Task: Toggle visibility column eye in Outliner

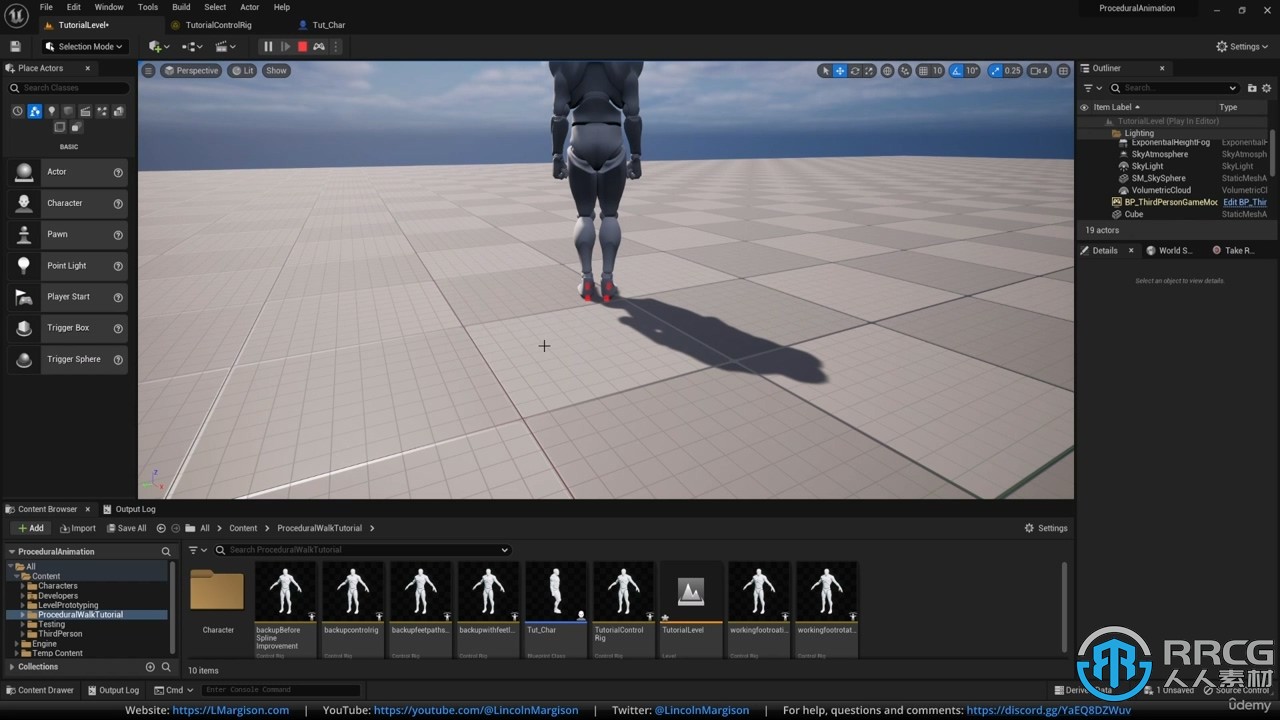Action: 1084,107
